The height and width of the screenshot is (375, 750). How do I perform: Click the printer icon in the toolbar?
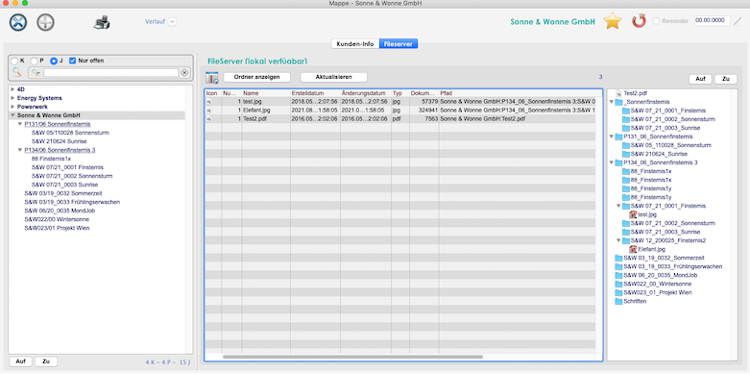tap(102, 22)
